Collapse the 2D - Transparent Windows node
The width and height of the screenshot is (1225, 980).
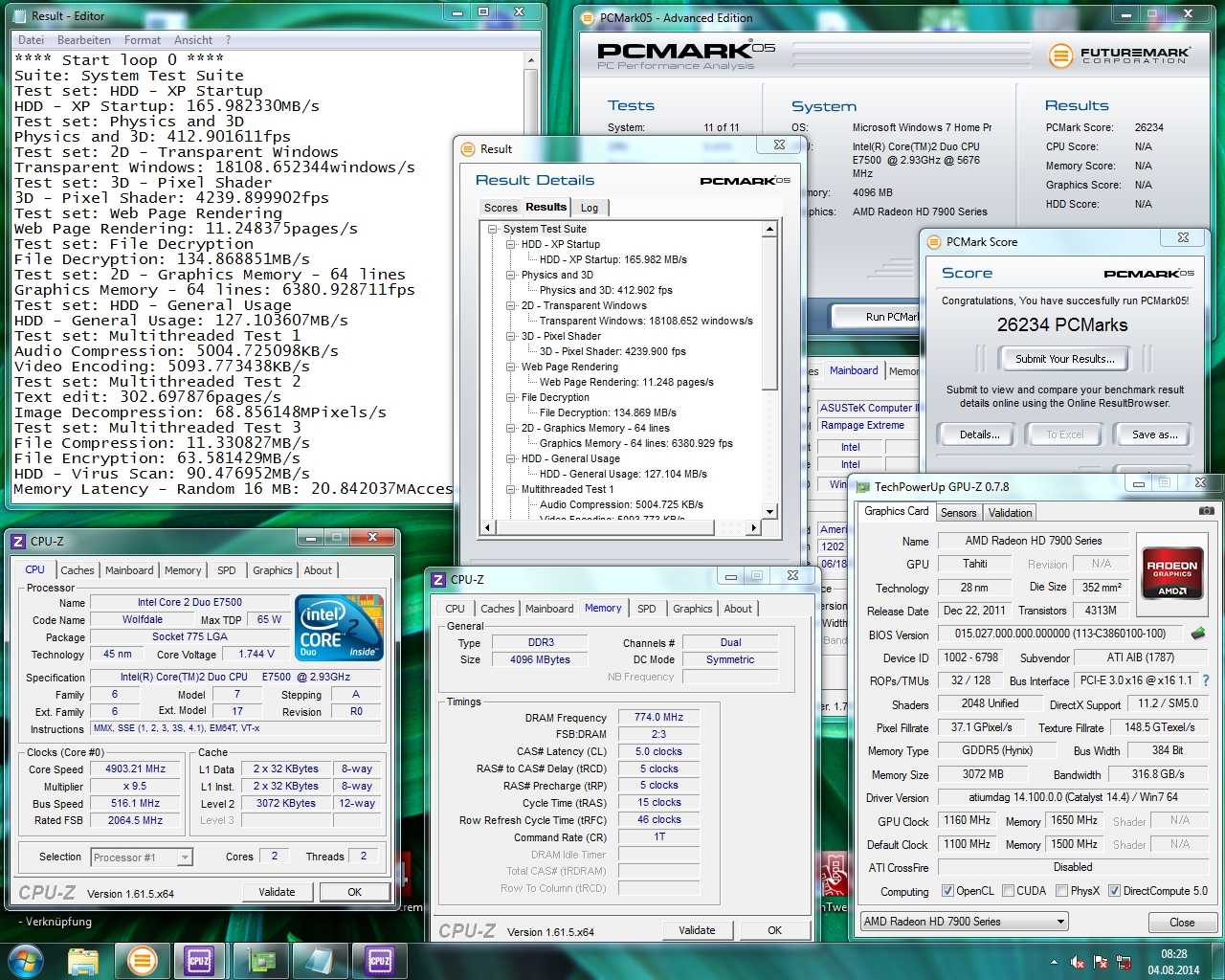point(511,305)
